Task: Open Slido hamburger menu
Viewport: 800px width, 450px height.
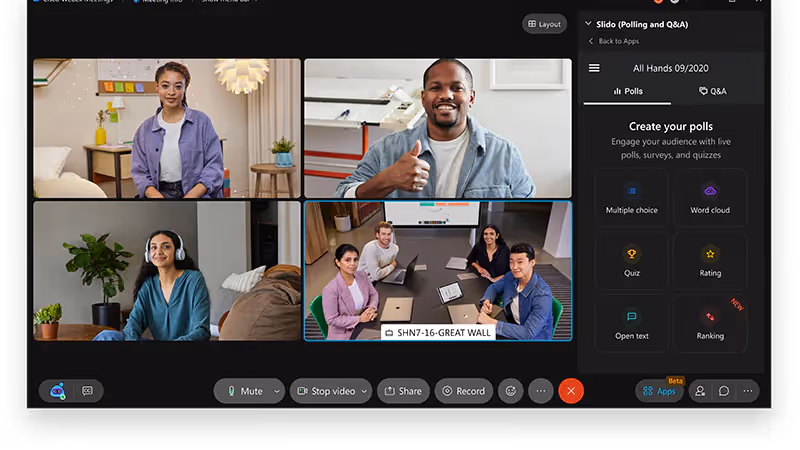Action: [594, 68]
